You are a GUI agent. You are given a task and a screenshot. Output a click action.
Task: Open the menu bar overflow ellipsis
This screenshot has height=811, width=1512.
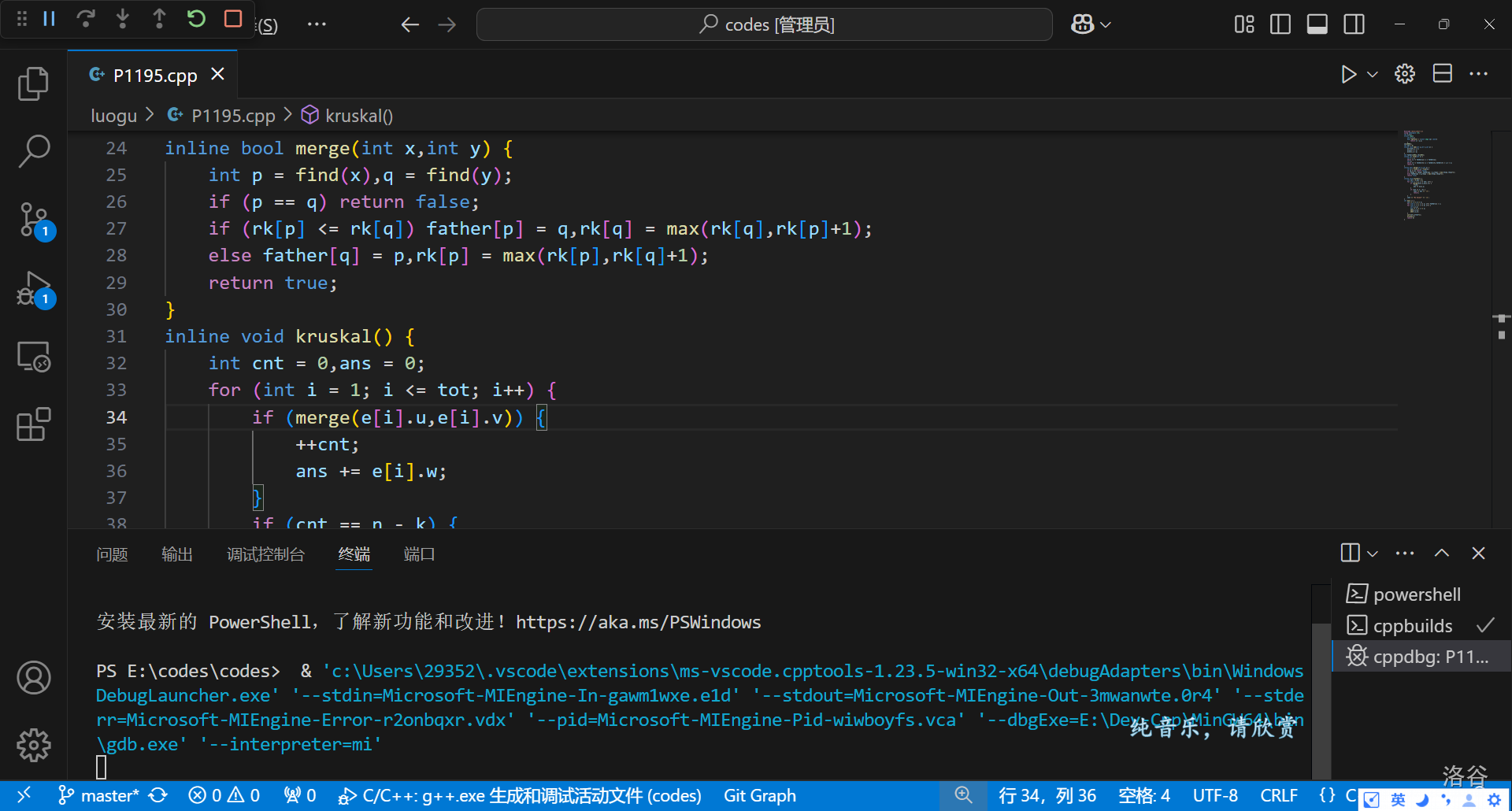coord(317,24)
